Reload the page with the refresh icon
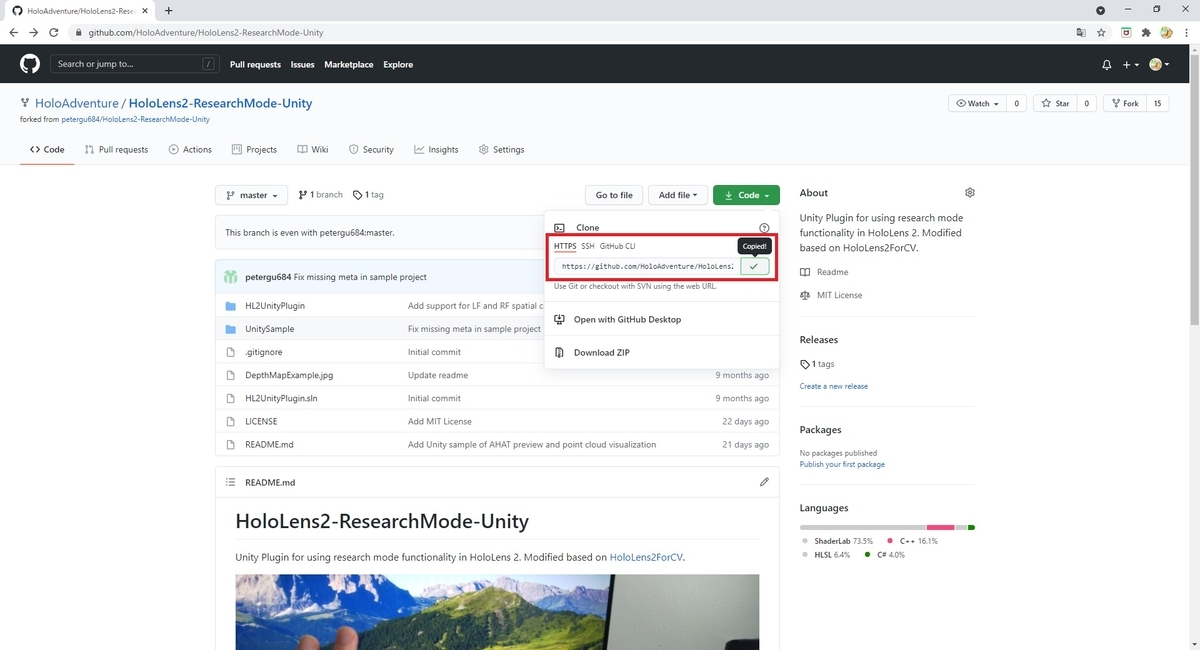 (x=53, y=32)
